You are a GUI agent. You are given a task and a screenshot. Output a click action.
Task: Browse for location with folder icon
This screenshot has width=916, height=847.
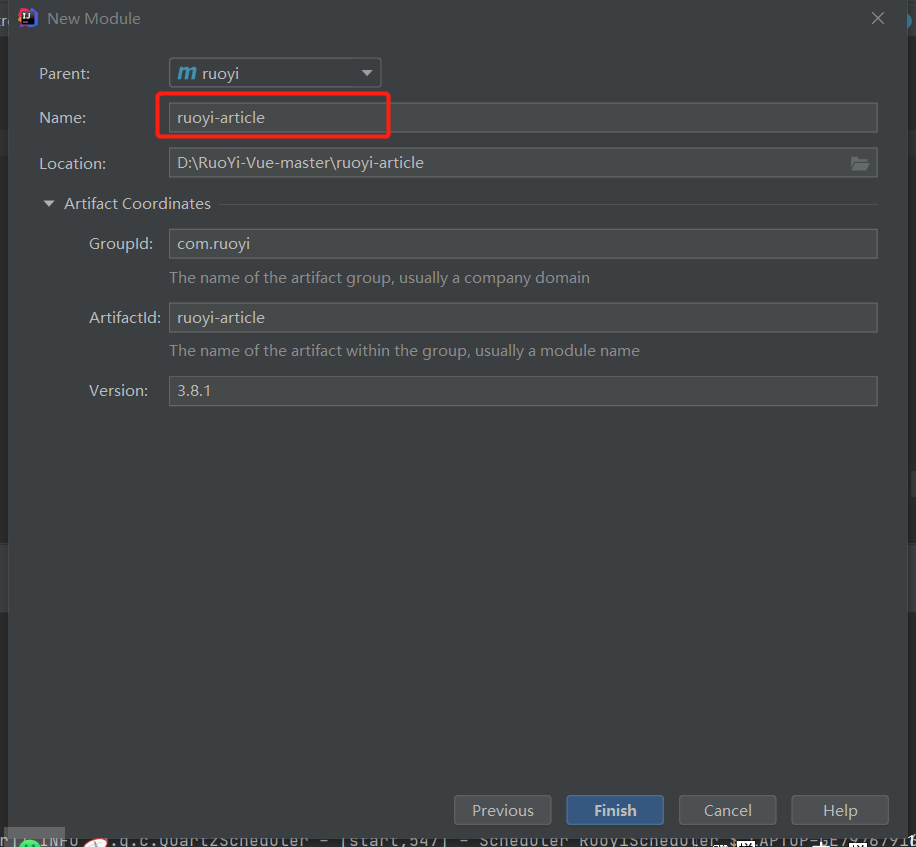[x=859, y=164]
